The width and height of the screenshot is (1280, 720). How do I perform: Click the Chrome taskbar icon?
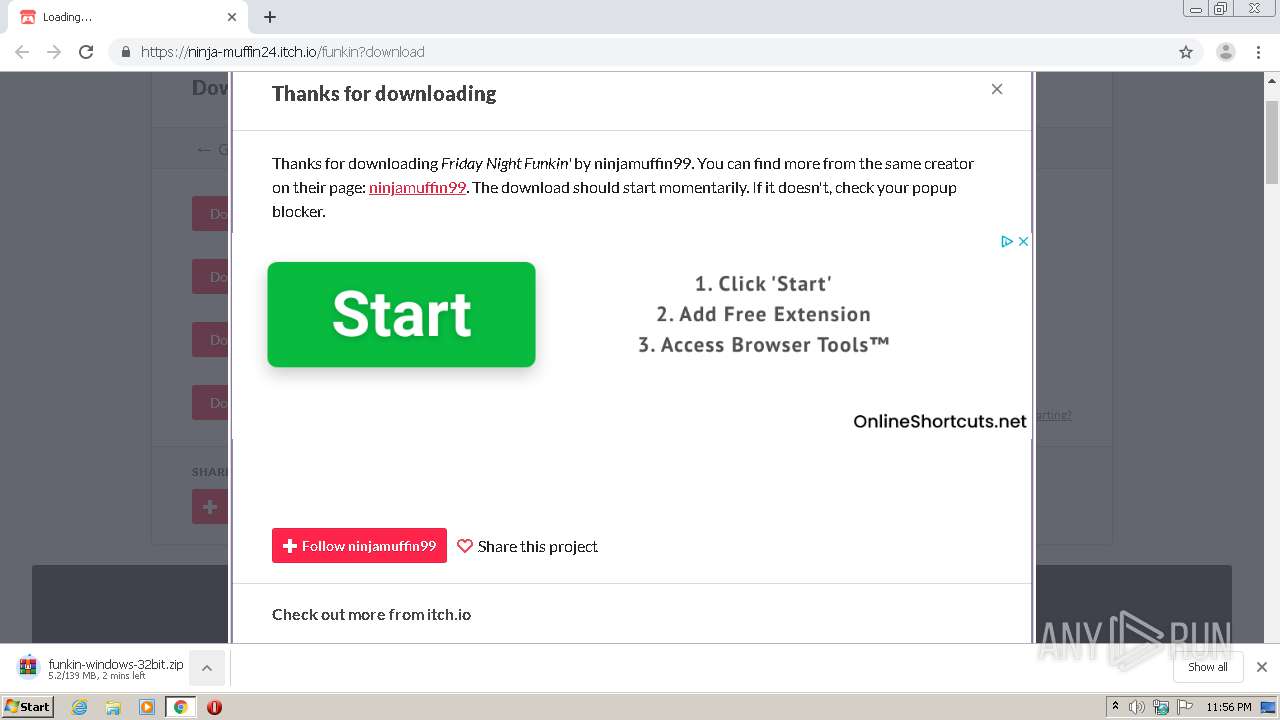(x=180, y=707)
